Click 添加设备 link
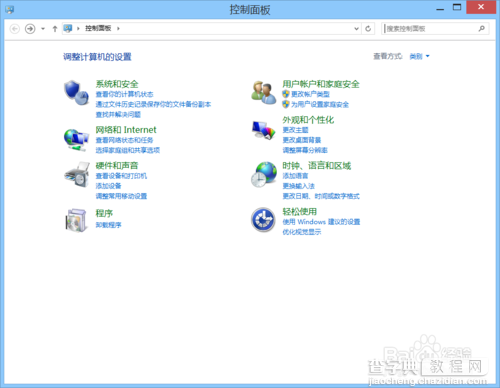This screenshot has width=500, height=388. coord(108,186)
